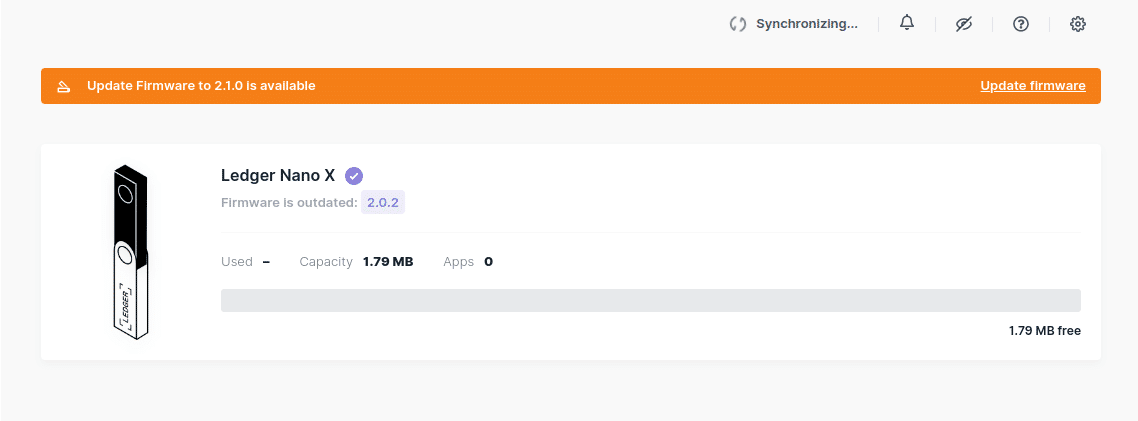Click the Ledger Nano X device illustration

click(x=130, y=250)
